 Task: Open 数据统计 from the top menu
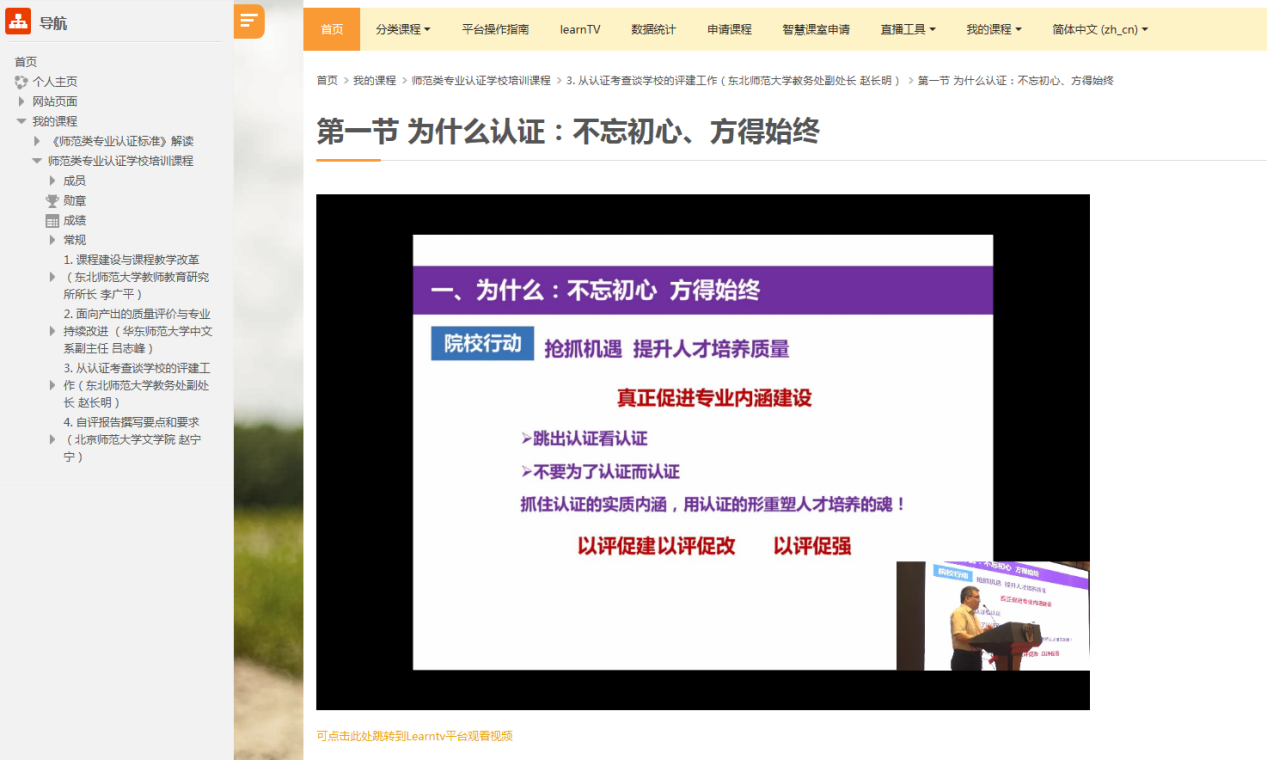tap(653, 30)
